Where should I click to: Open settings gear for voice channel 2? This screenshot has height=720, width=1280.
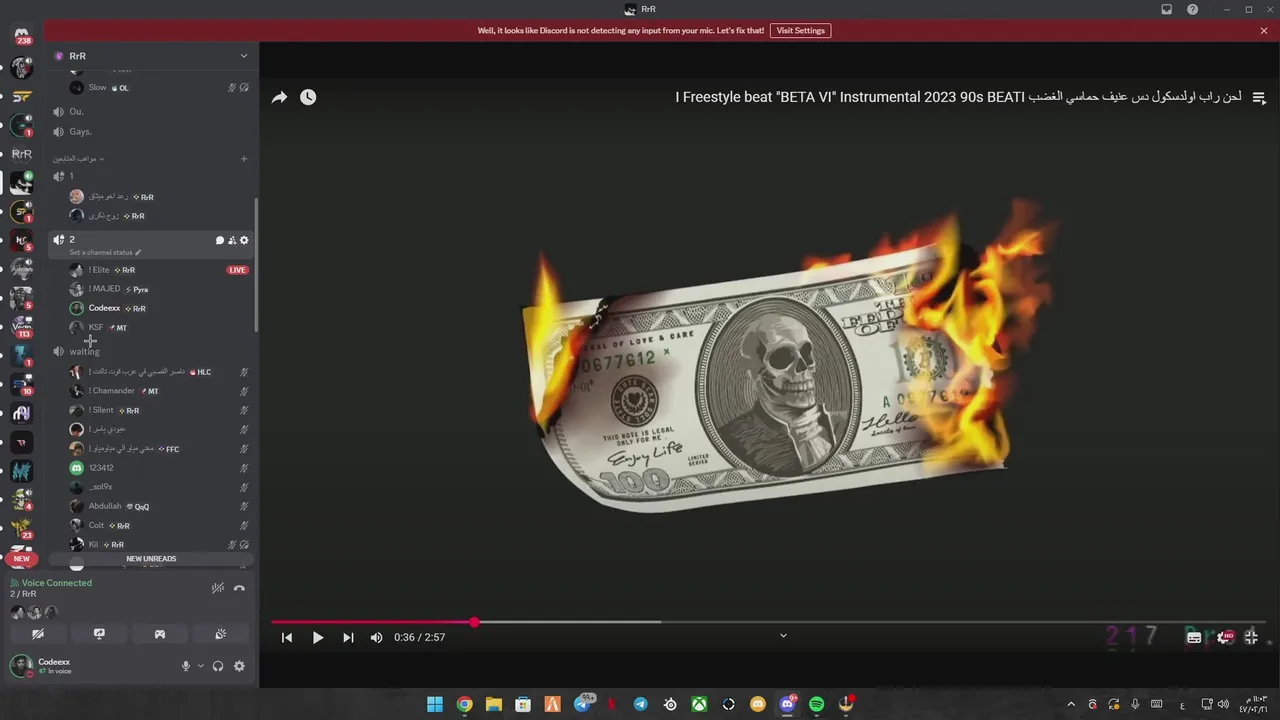coord(244,240)
